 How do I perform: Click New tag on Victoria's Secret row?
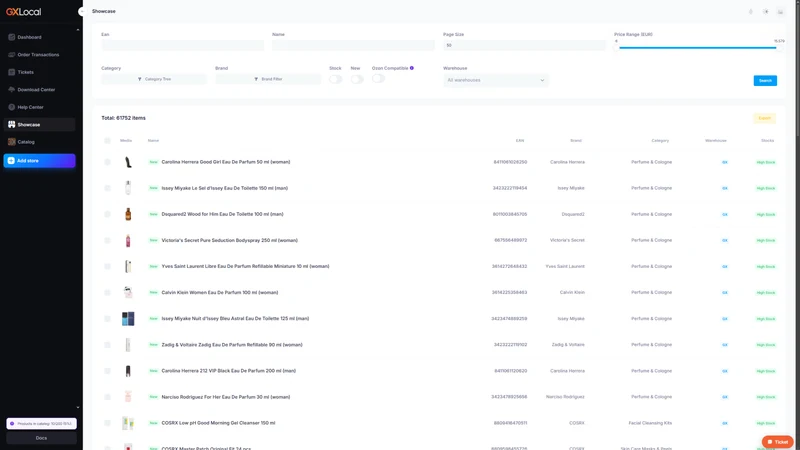tap(153, 240)
